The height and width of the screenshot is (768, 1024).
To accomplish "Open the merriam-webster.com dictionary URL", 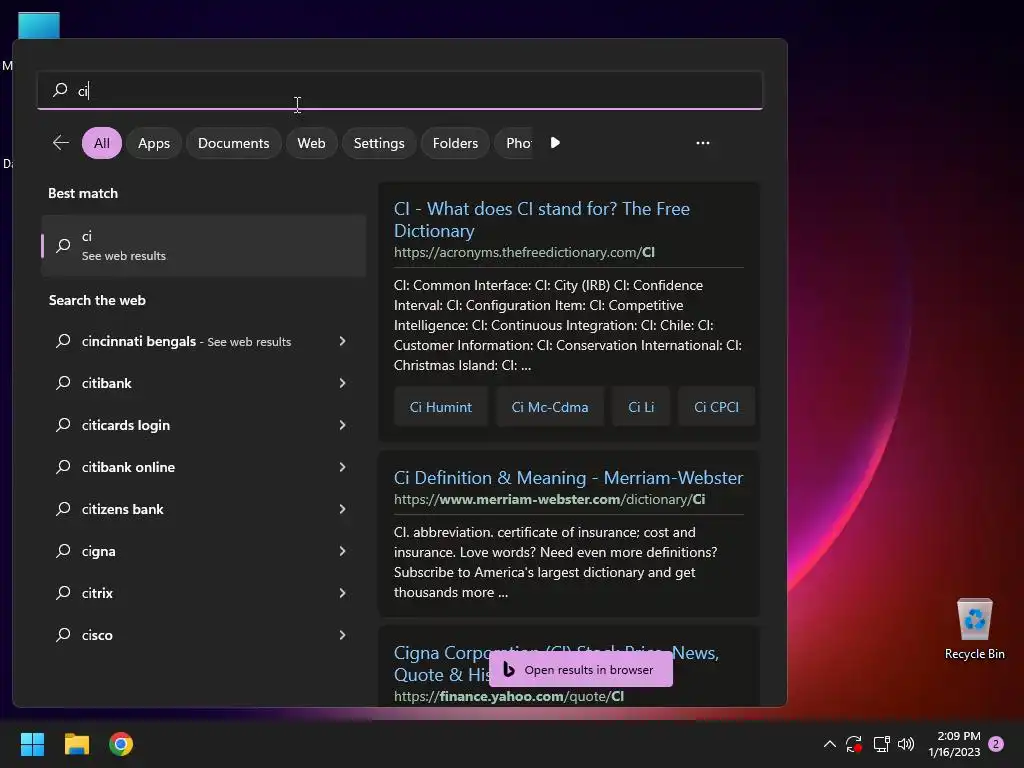I will tap(549, 499).
